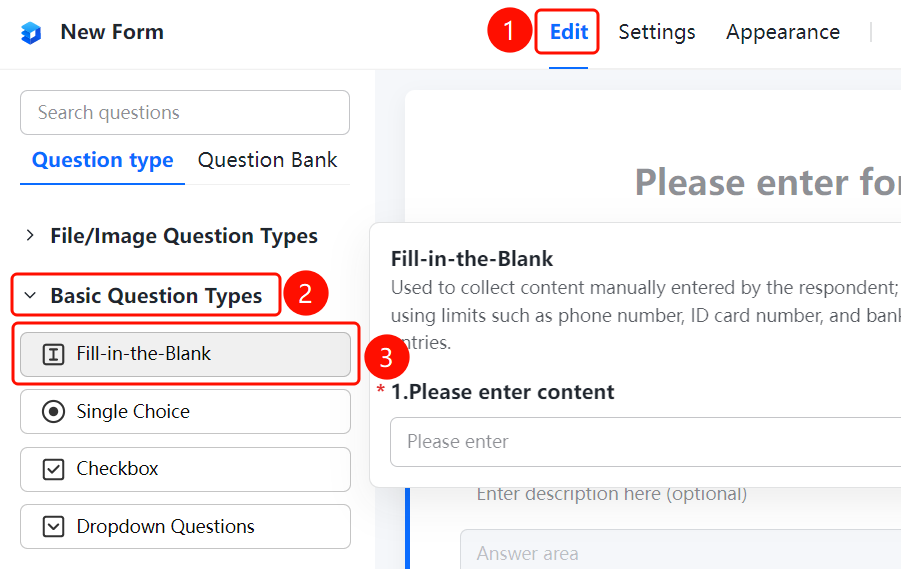Open the Edit tab
Screen dimensions: 901x569
point(568,32)
